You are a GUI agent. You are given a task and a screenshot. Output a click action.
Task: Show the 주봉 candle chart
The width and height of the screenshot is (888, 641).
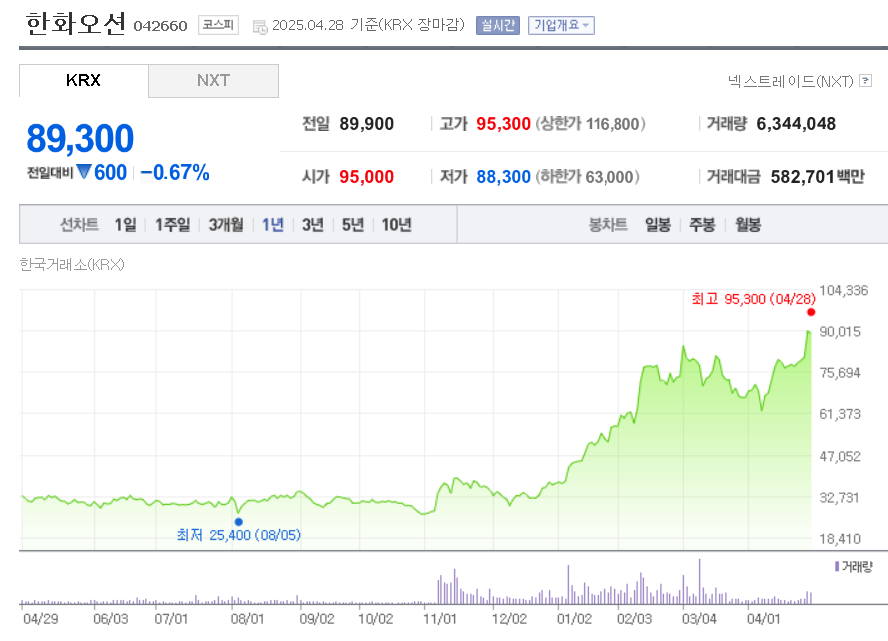pos(702,225)
